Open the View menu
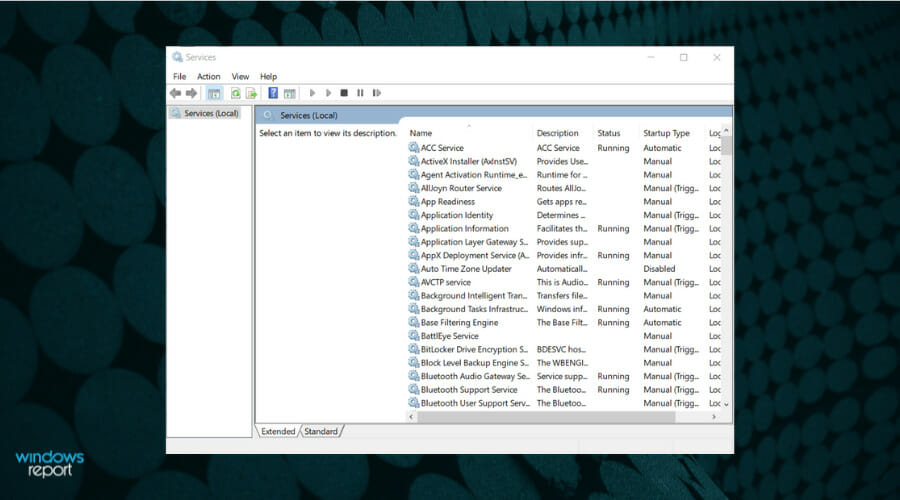 click(240, 76)
